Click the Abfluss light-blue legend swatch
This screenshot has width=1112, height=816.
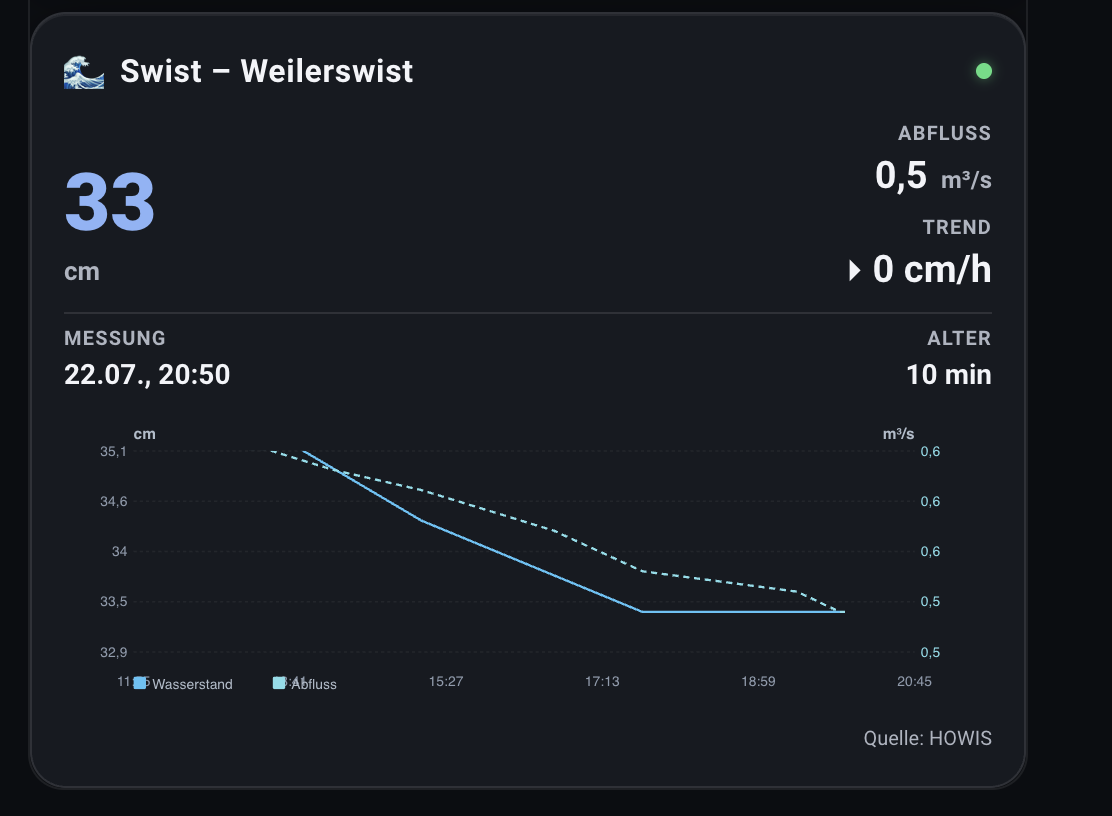pos(279,683)
